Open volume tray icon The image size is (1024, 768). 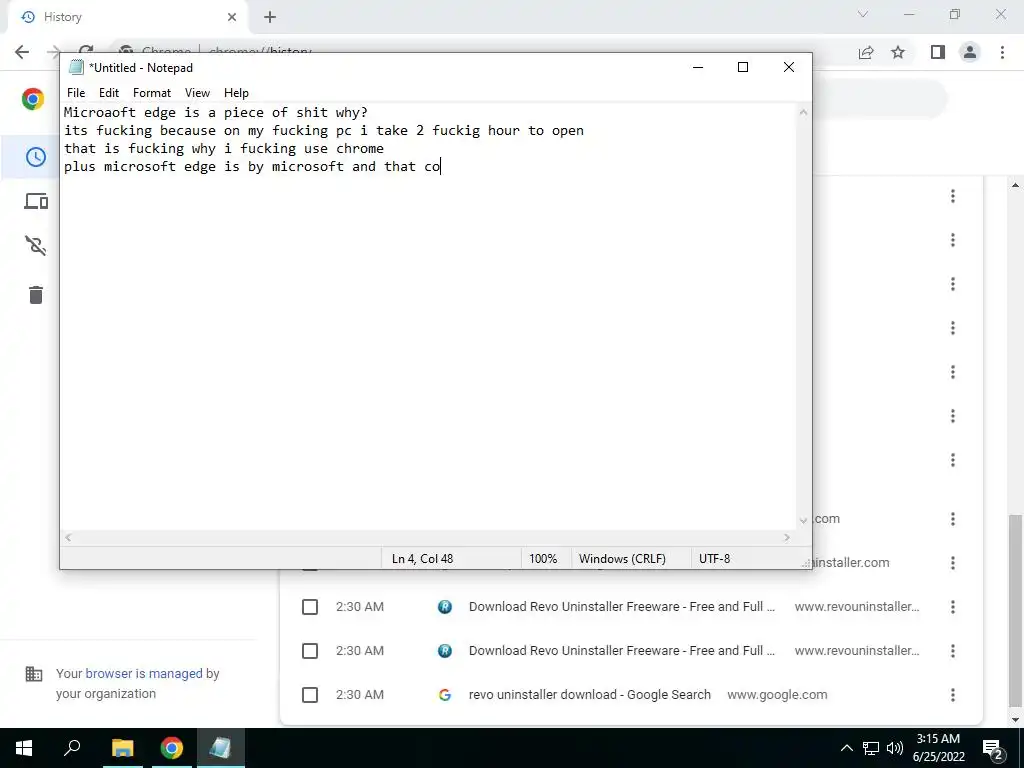[x=895, y=748]
